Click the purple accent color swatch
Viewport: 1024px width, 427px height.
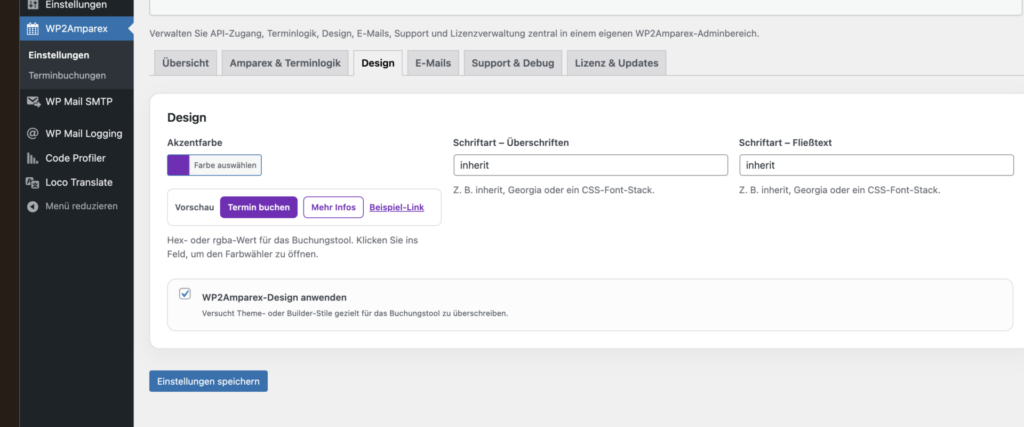(178, 165)
